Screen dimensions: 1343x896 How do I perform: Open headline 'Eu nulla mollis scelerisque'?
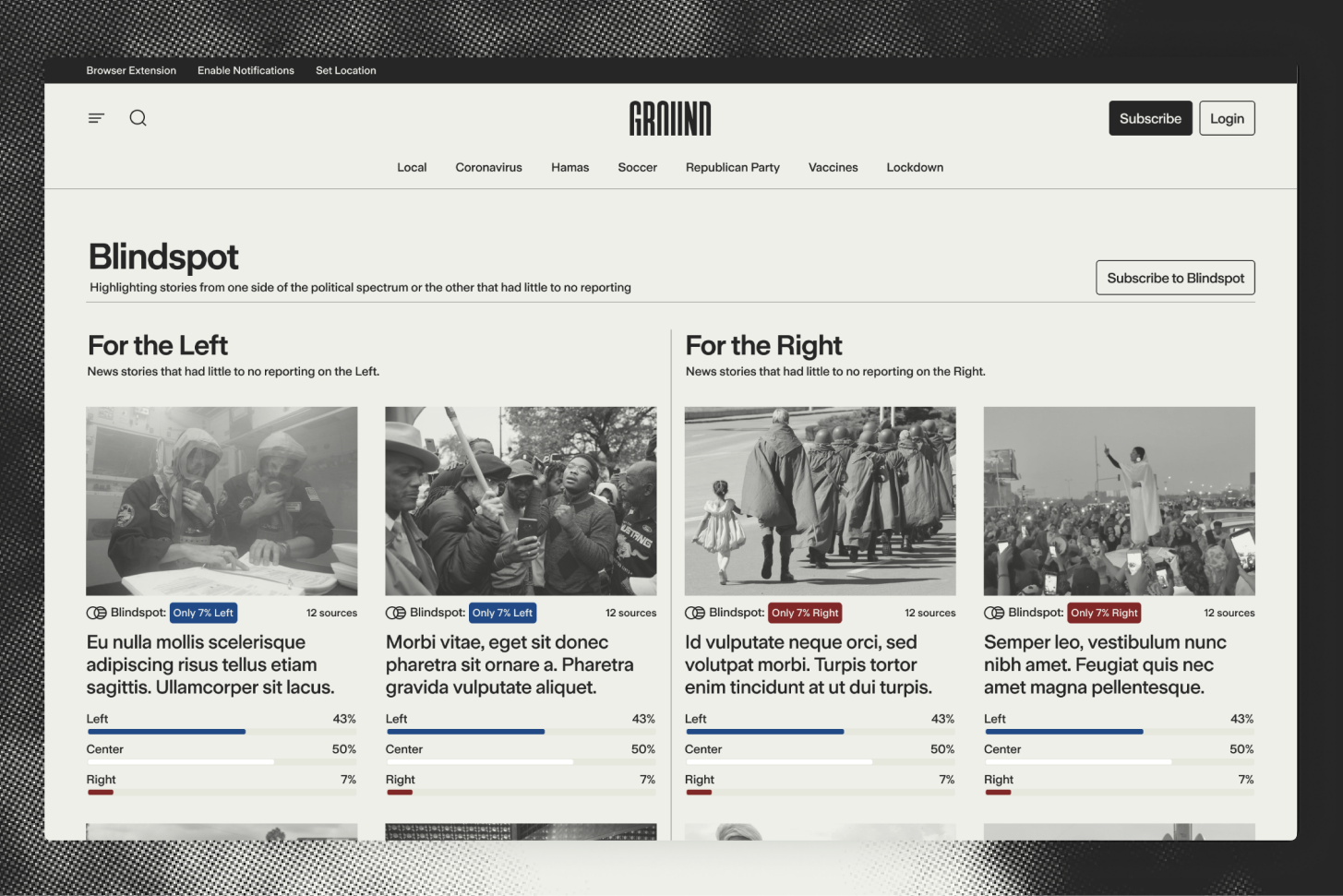[210, 664]
